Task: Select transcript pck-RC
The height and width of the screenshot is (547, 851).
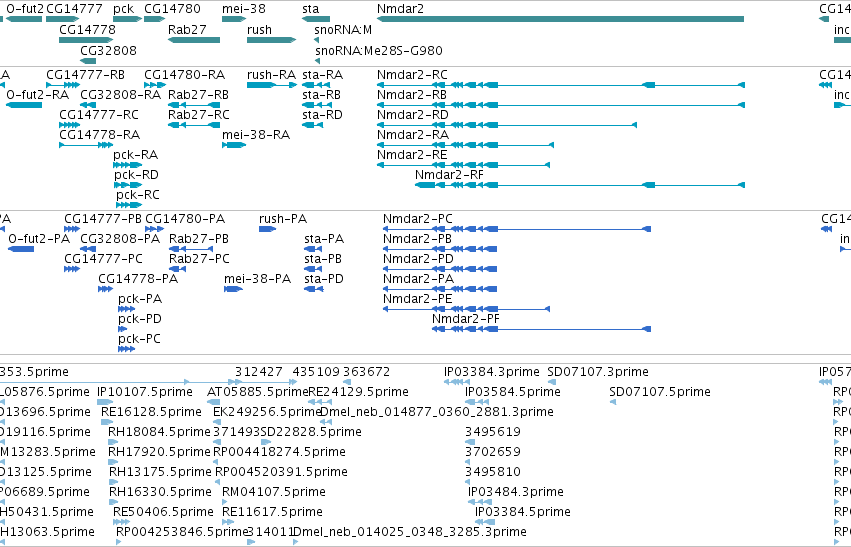Action: click(138, 194)
